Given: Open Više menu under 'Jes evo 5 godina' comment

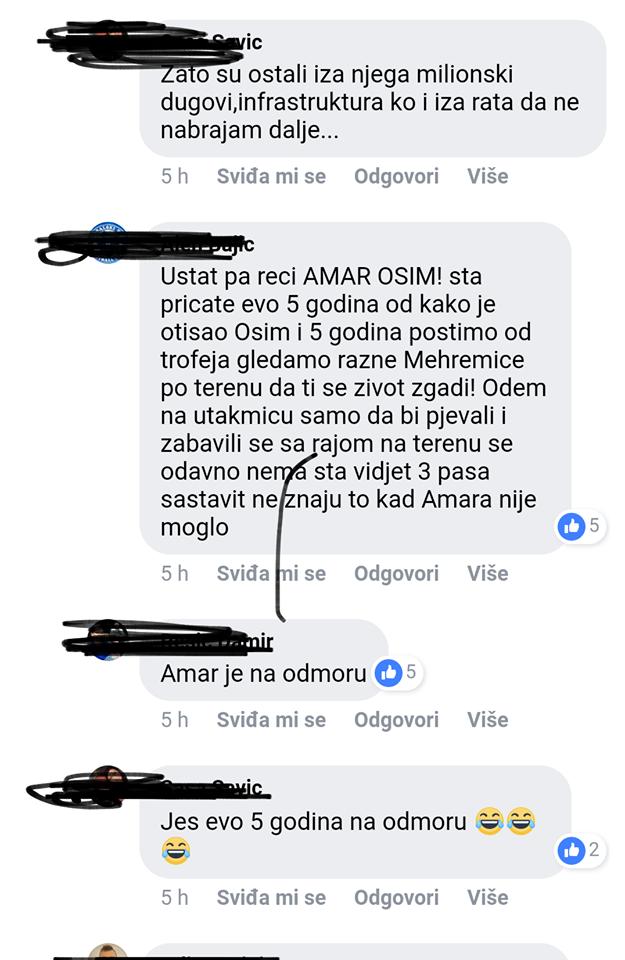Looking at the screenshot, I should [x=488, y=898].
